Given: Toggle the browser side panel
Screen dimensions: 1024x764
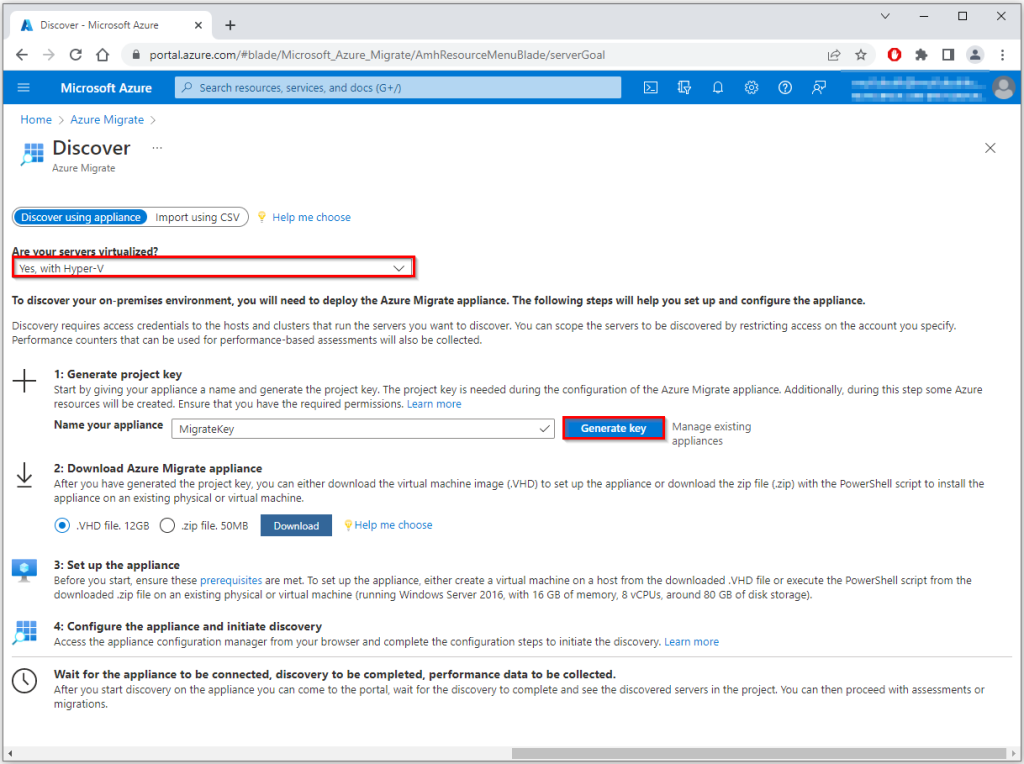Looking at the screenshot, I should (948, 55).
